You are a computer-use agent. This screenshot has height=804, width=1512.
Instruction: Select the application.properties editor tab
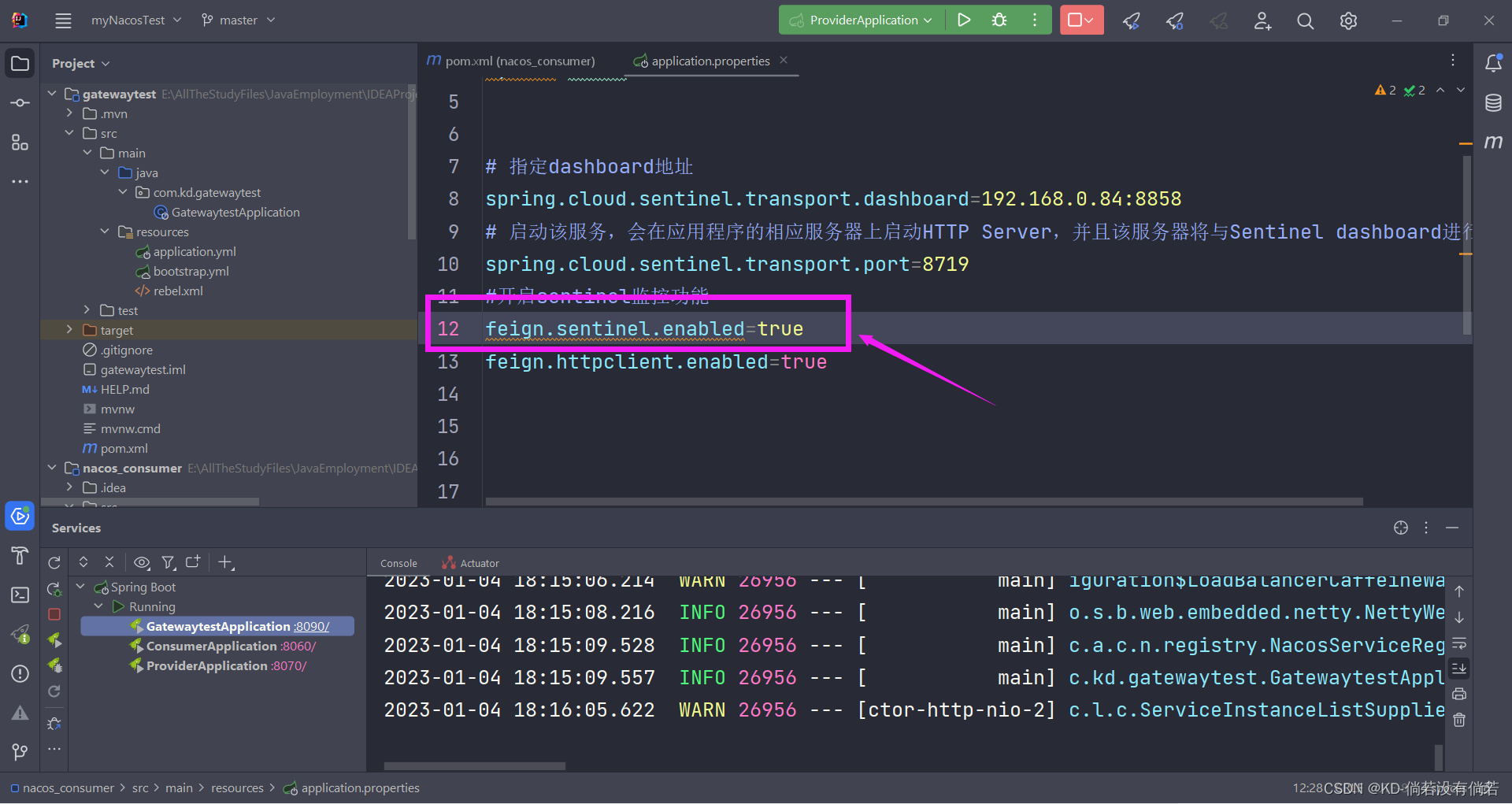710,61
